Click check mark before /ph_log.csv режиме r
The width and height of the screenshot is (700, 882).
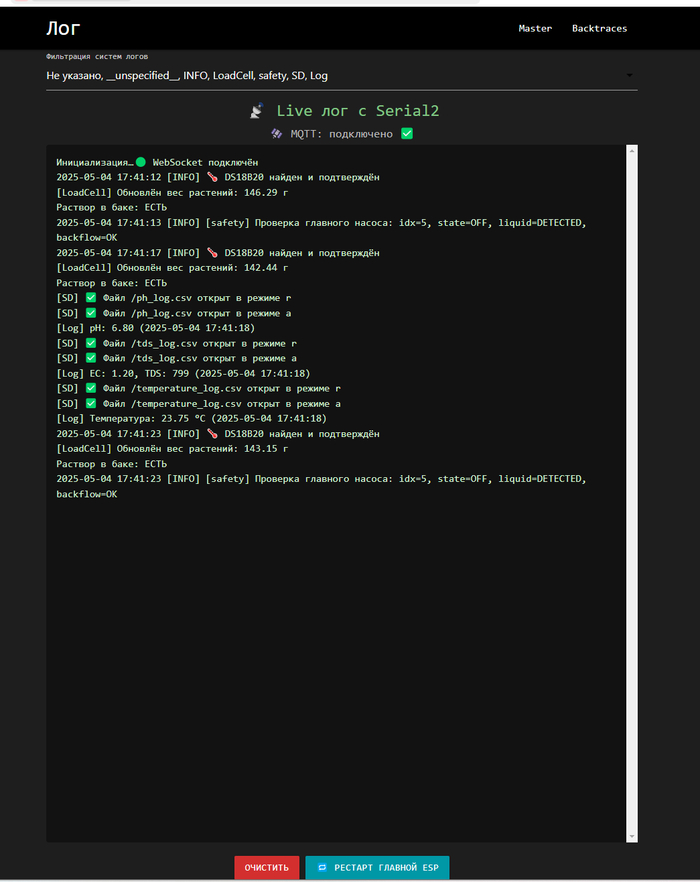[91, 298]
